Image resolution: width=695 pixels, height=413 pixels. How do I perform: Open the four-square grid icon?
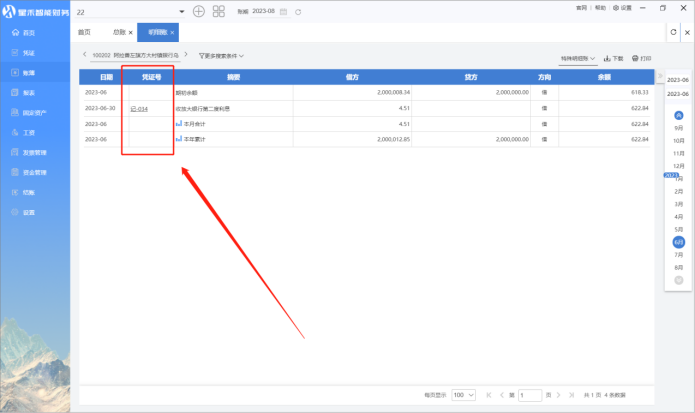219,11
